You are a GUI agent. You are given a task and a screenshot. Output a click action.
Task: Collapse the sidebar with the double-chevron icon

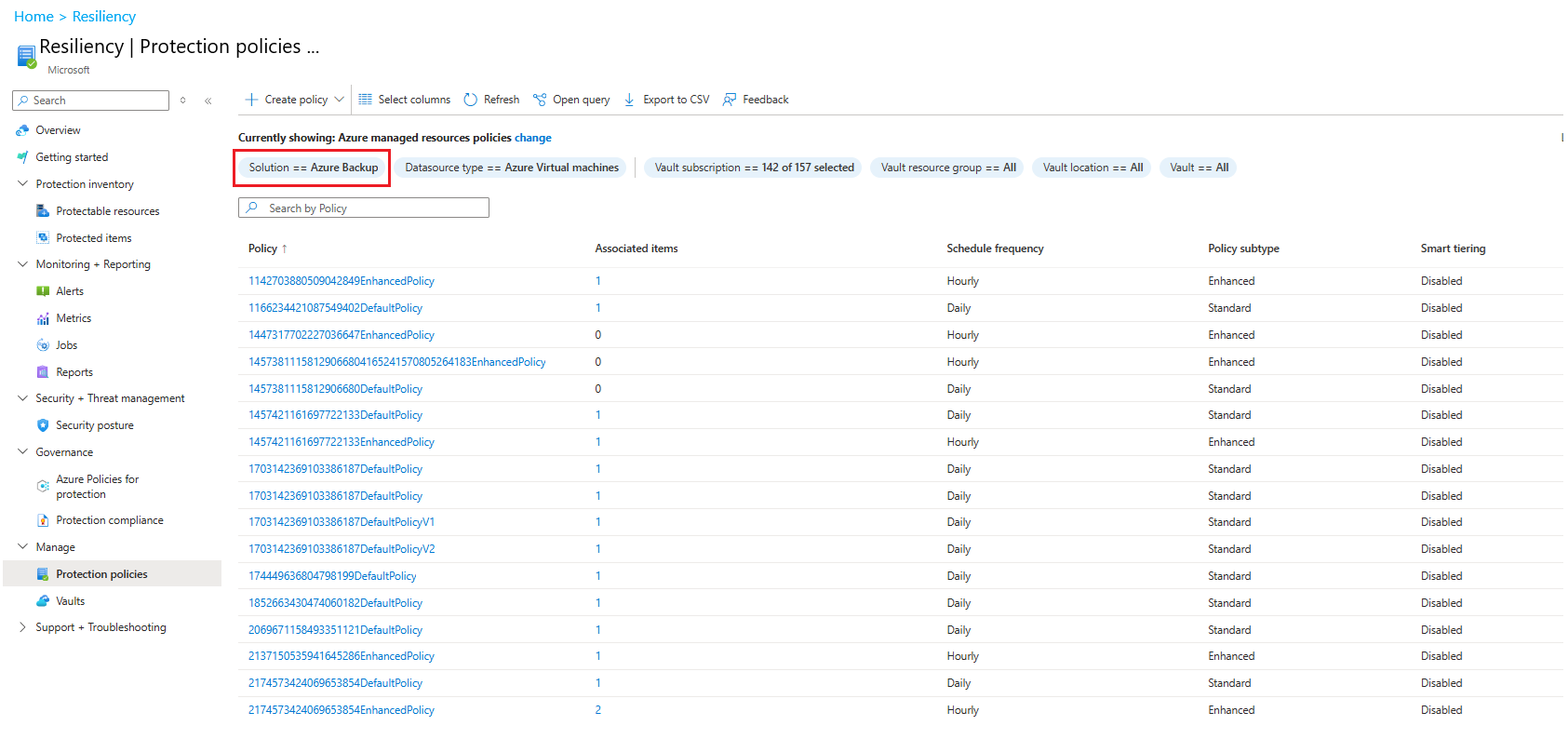pos(208,101)
